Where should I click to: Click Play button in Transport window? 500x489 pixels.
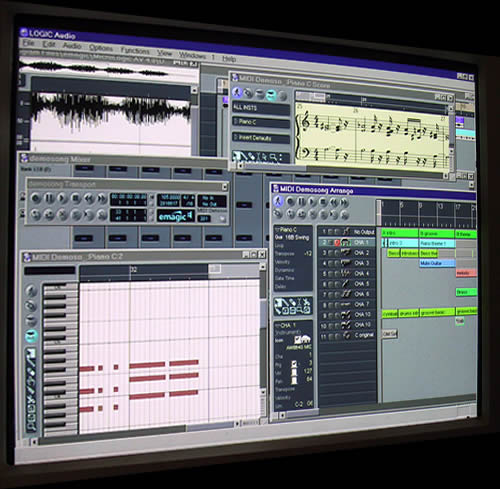point(62,198)
